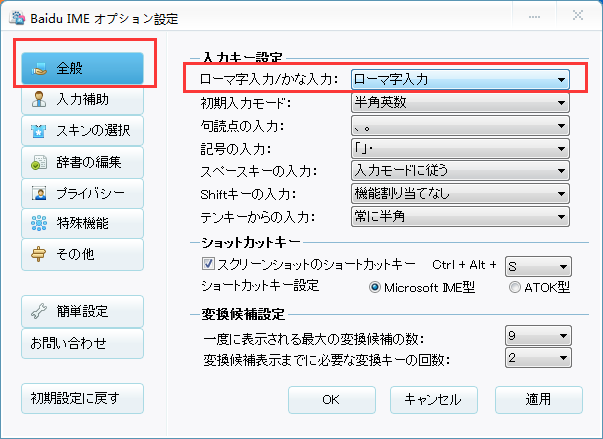Click the 辞書の編集 icon

[x=40, y=161]
